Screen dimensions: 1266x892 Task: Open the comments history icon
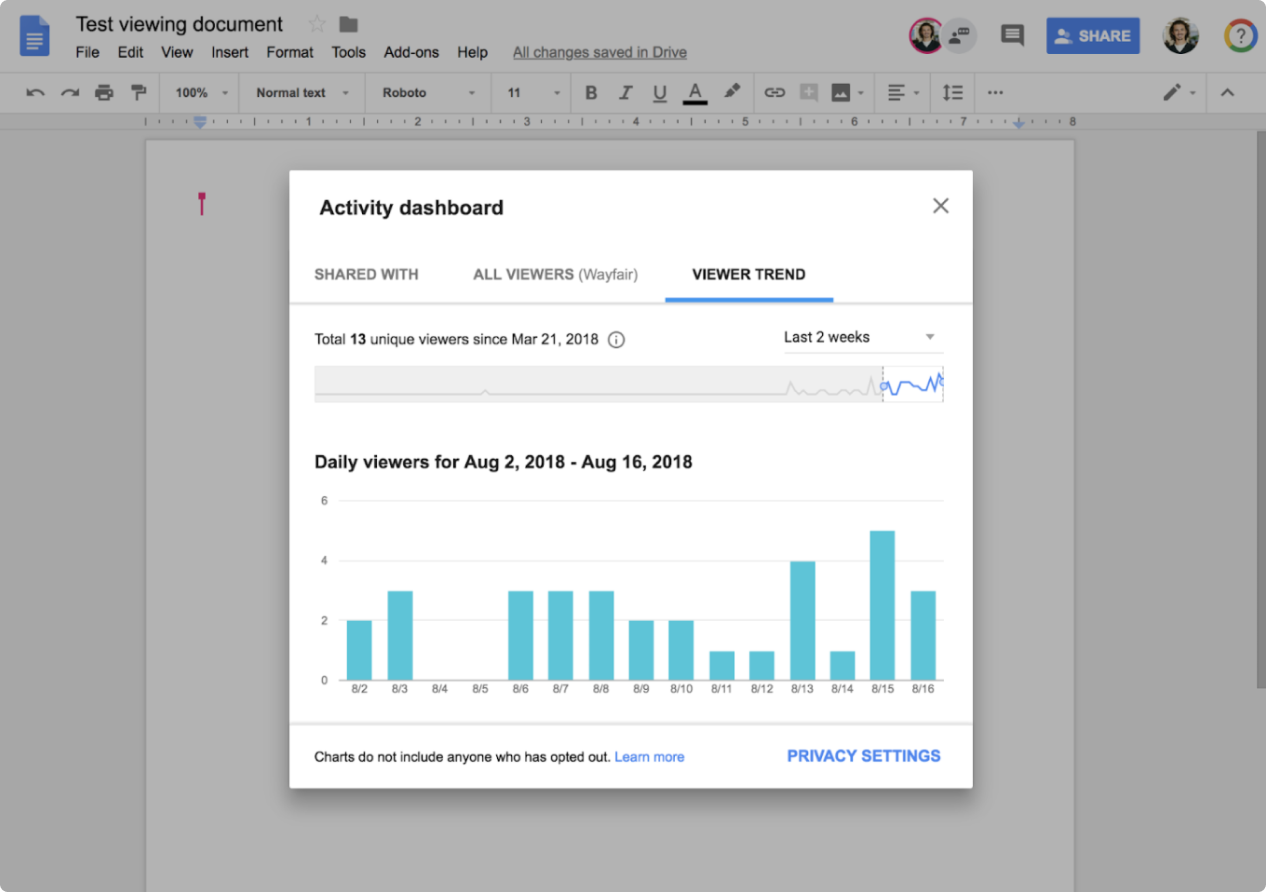(x=1012, y=36)
